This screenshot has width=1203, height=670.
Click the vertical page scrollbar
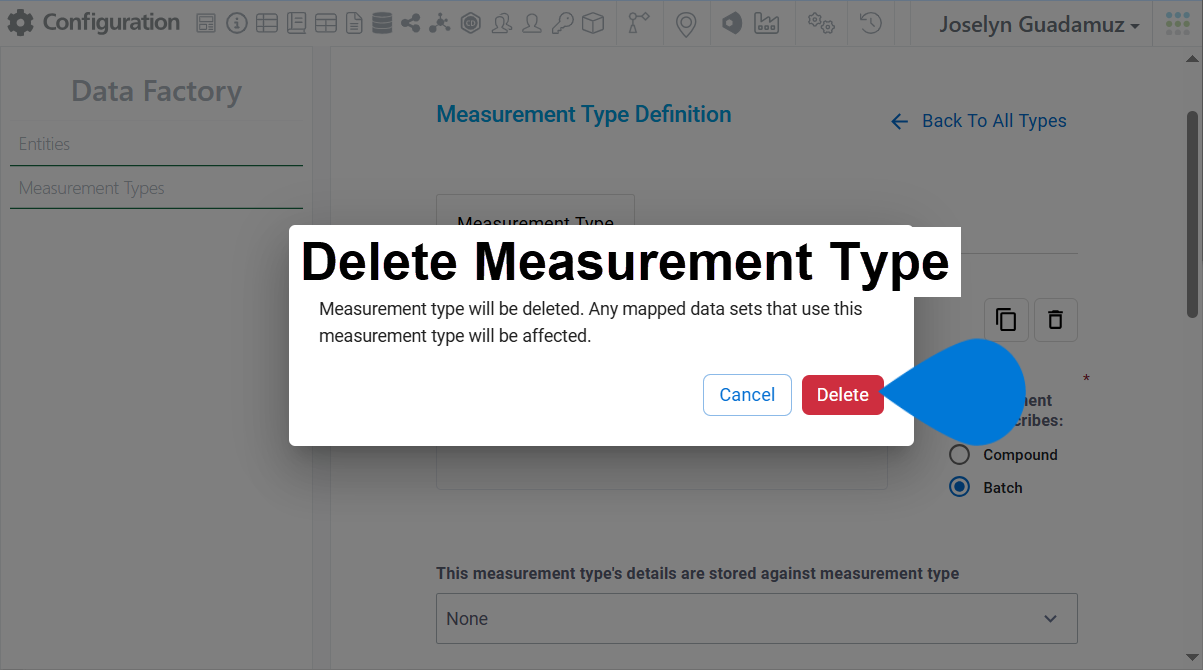pyautogui.click(x=1192, y=215)
